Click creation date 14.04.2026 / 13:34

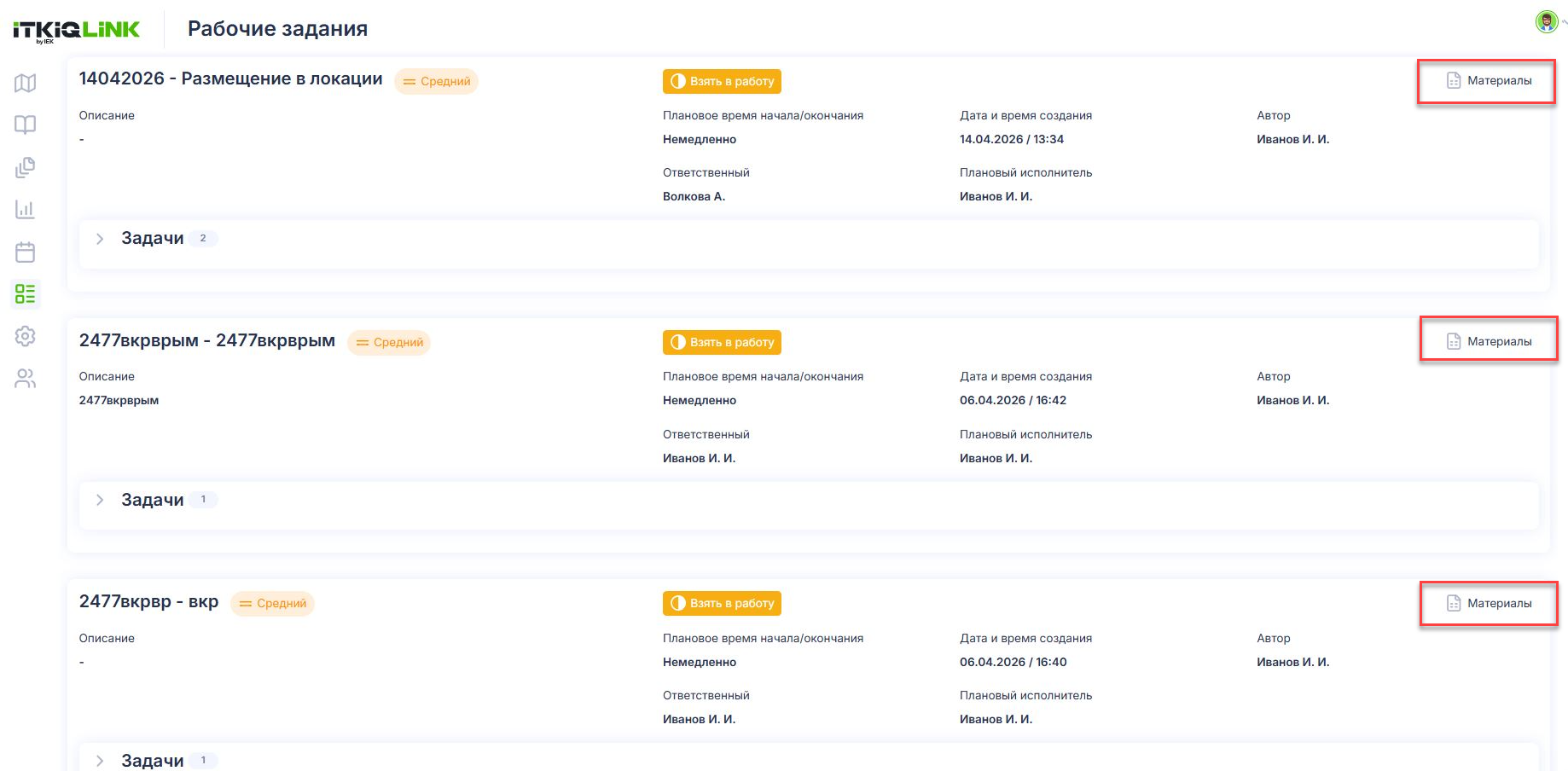[x=1012, y=139]
